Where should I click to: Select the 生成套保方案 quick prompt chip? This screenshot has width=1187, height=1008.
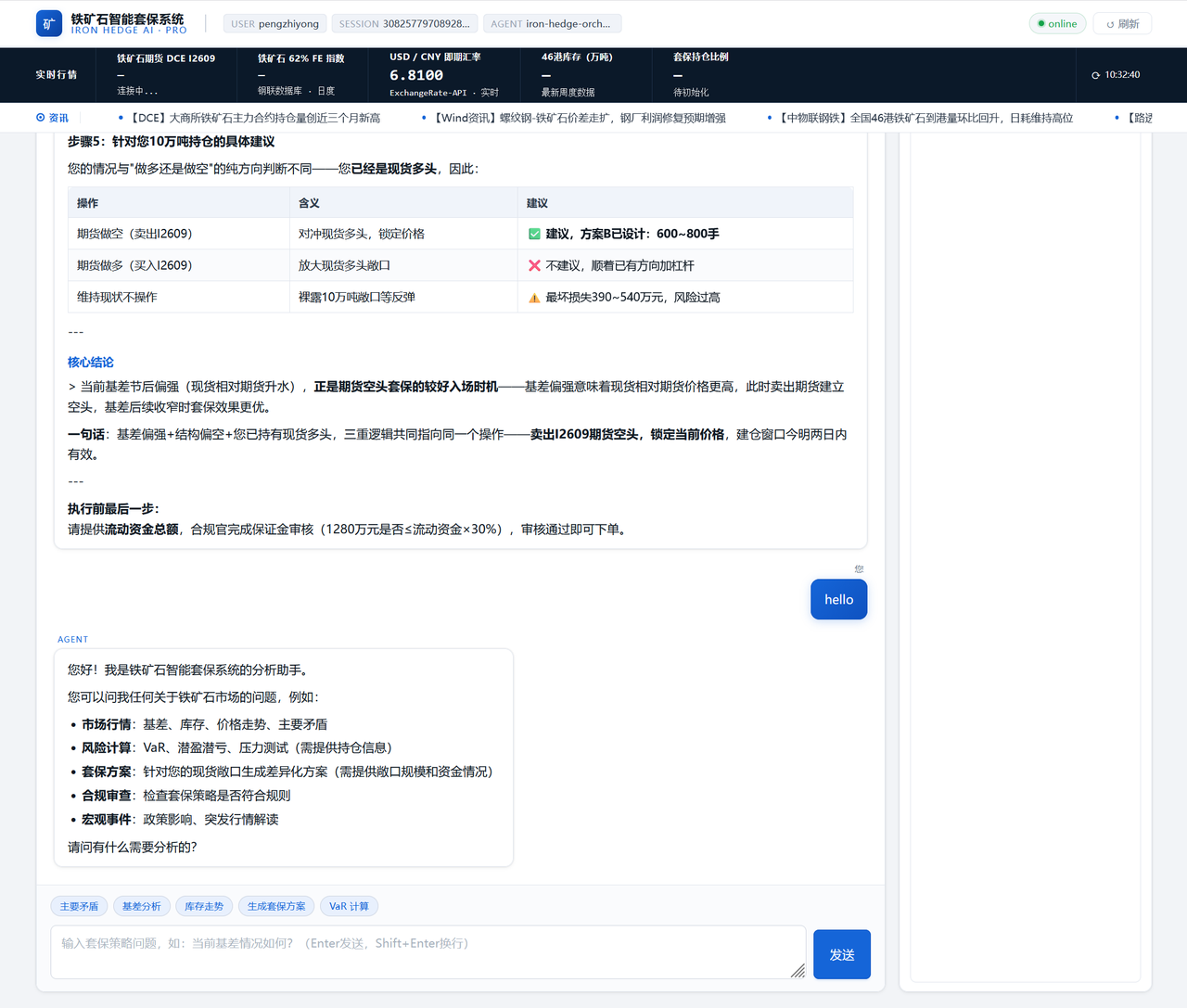[x=276, y=906]
